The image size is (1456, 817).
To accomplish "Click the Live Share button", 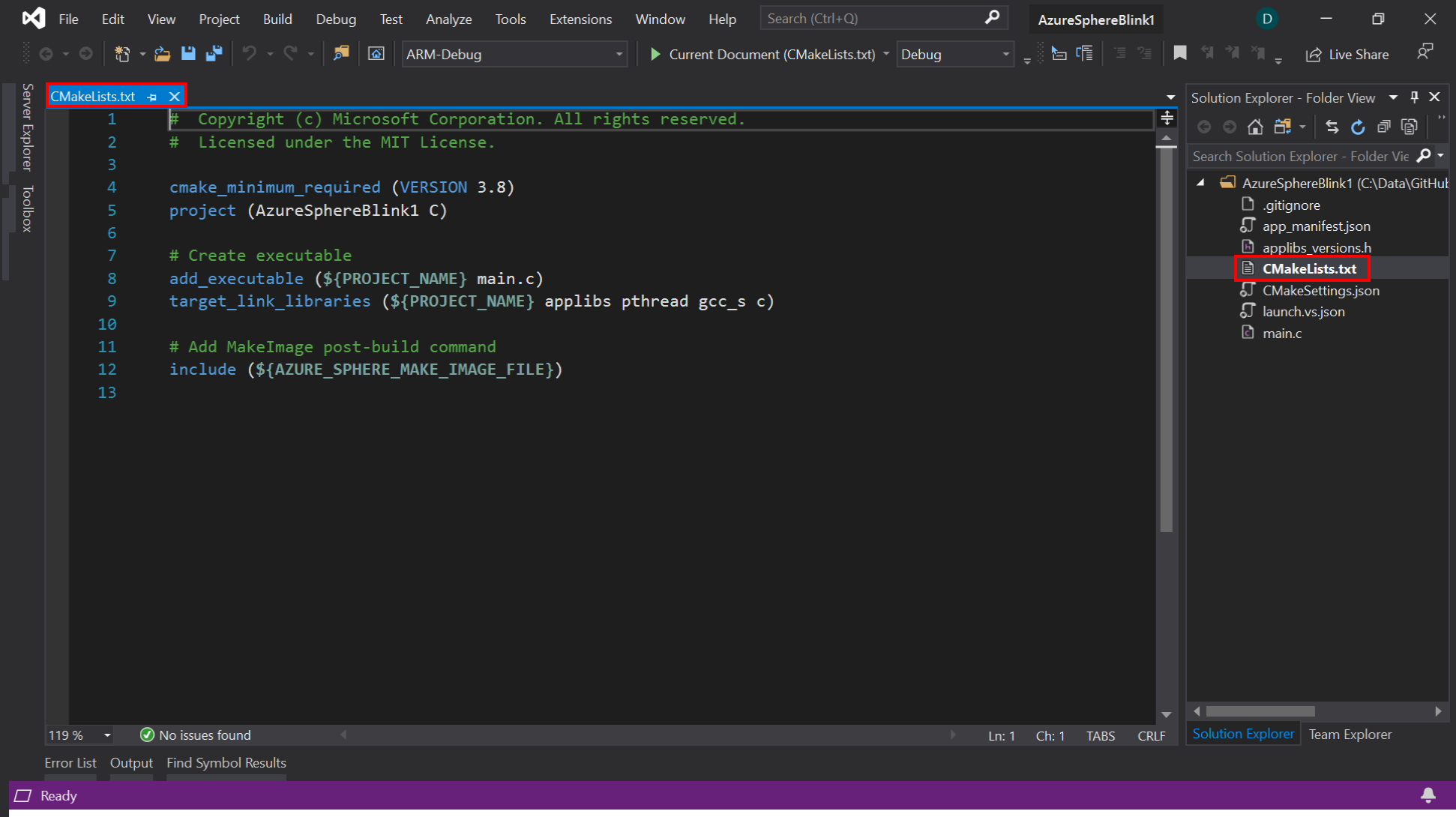I will (x=1347, y=54).
